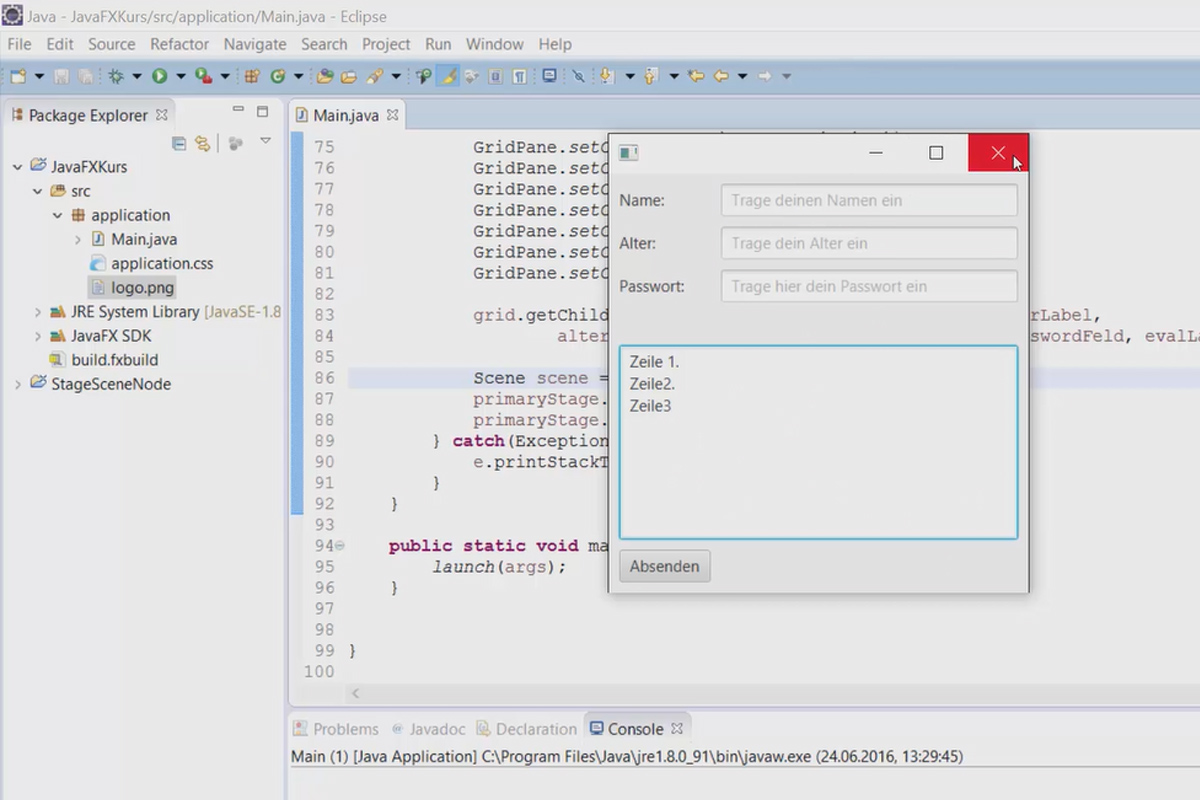Click the Save All icon
Screen dimensions: 1200x800
pyautogui.click(x=84, y=76)
